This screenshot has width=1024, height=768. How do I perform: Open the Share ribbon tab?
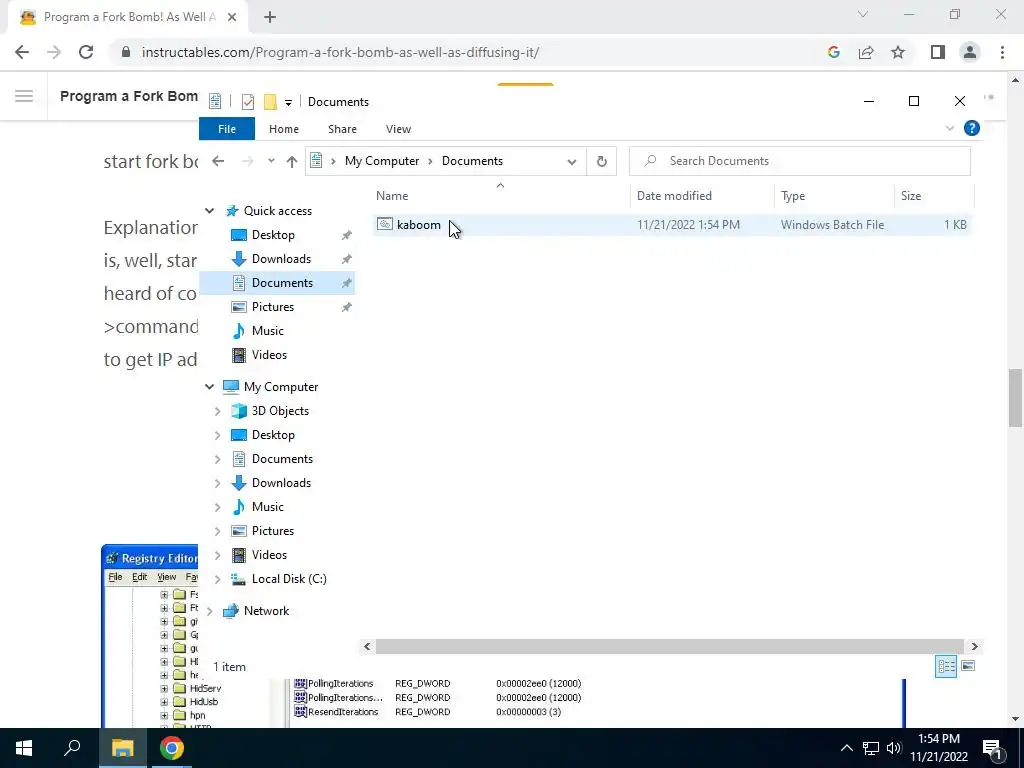pos(342,129)
